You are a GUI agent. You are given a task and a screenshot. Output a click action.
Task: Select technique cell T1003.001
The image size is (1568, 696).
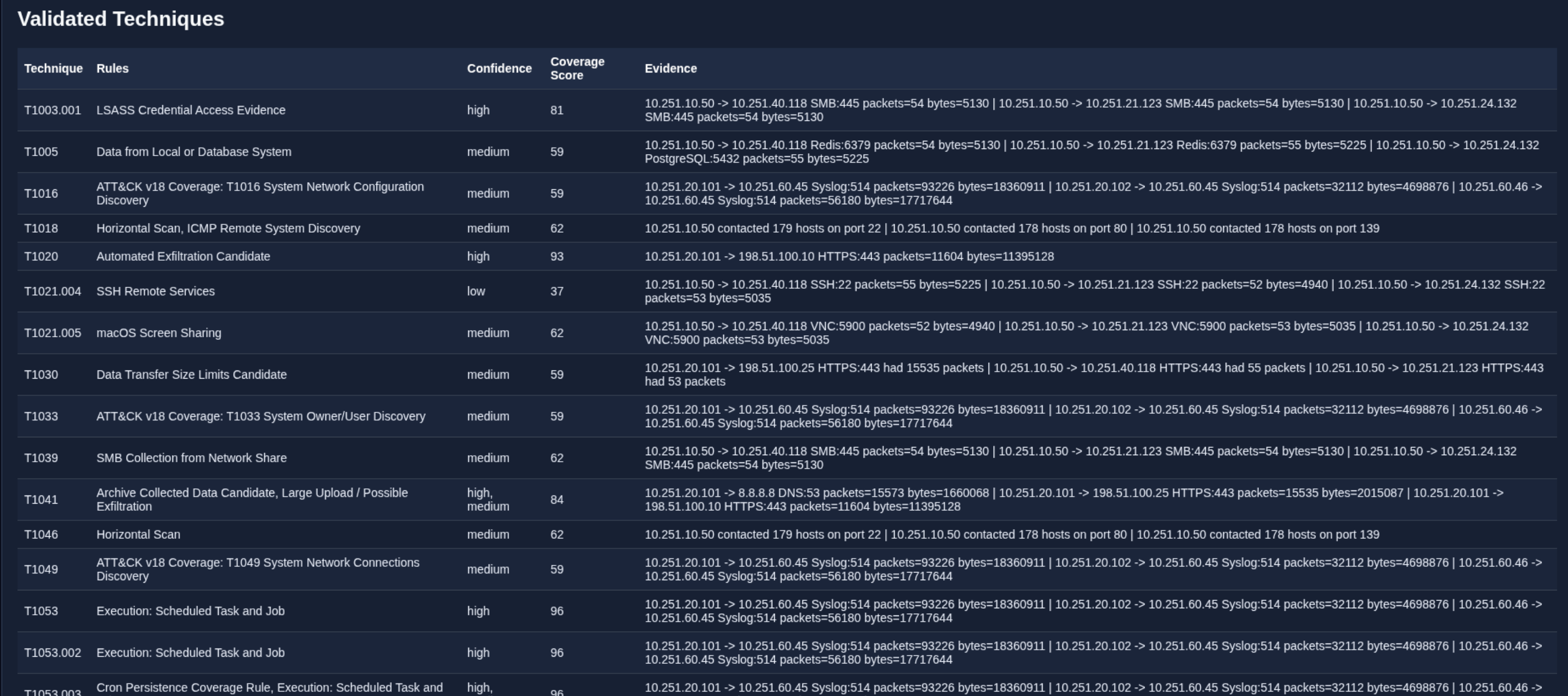(53, 110)
